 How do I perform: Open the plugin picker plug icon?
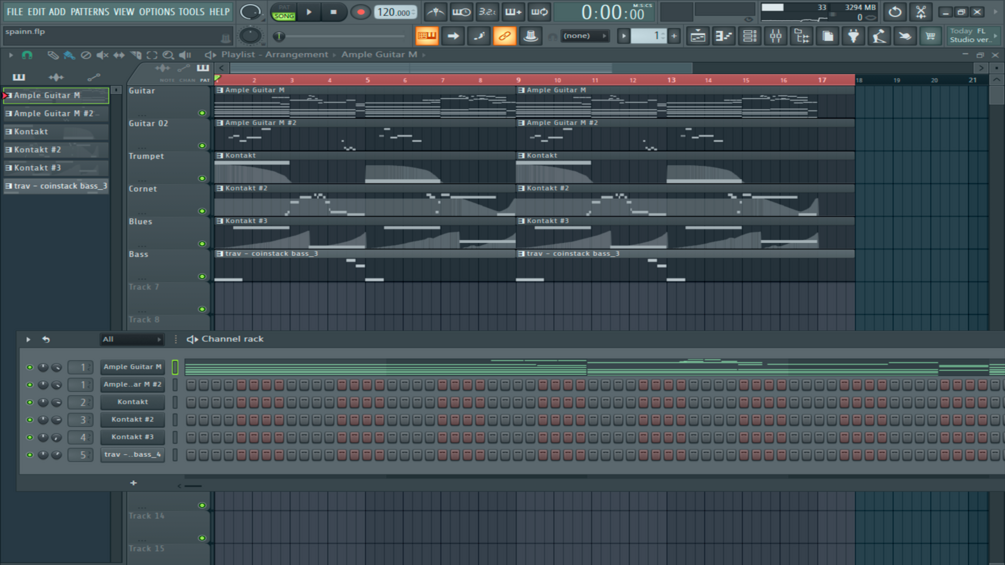coord(853,37)
